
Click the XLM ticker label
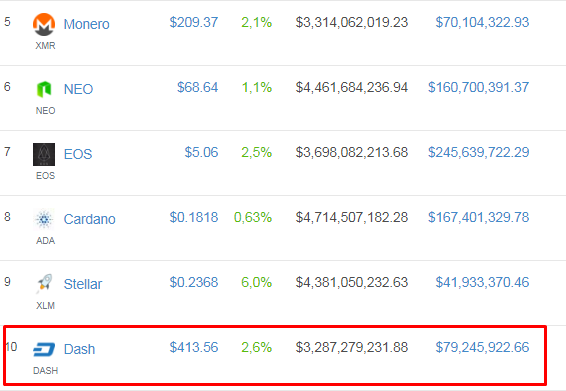45,306
